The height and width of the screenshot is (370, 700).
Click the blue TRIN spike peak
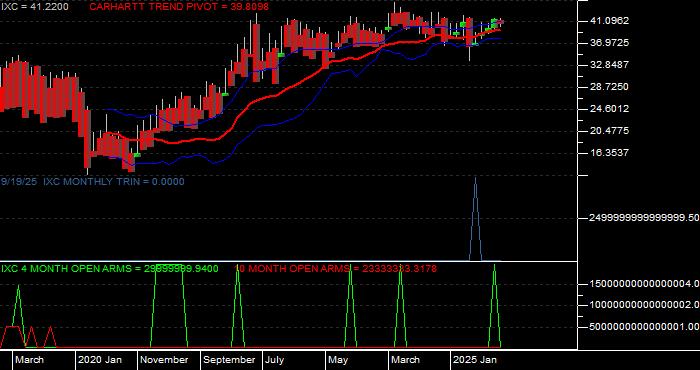tap(475, 179)
